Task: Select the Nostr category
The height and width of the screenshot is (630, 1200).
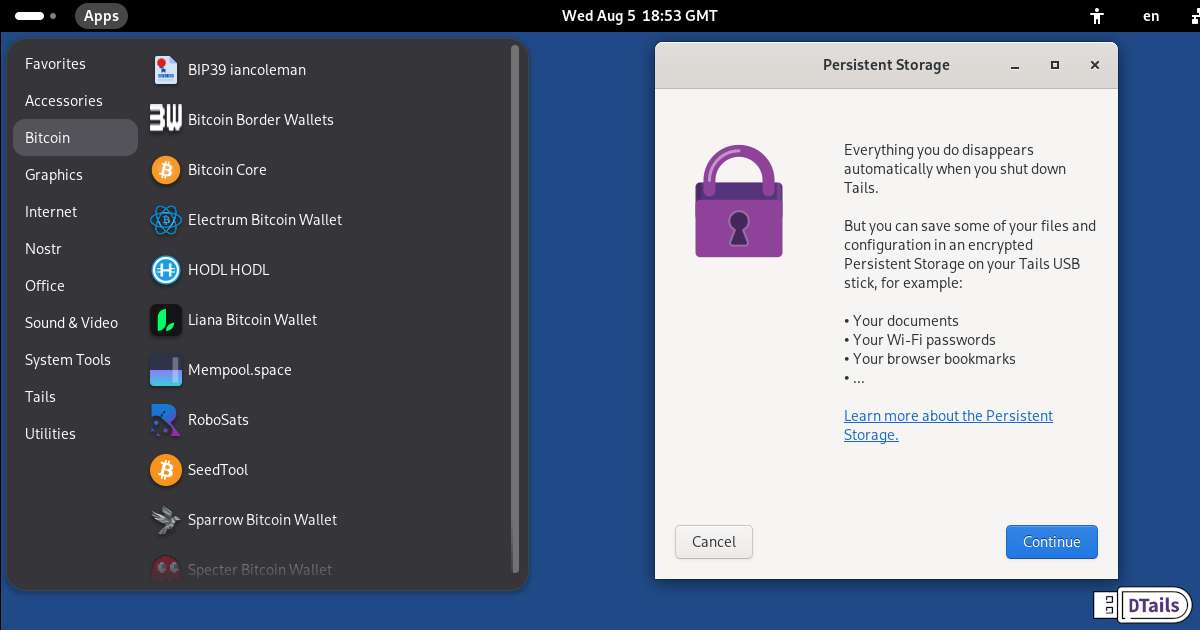Action: (x=75, y=249)
